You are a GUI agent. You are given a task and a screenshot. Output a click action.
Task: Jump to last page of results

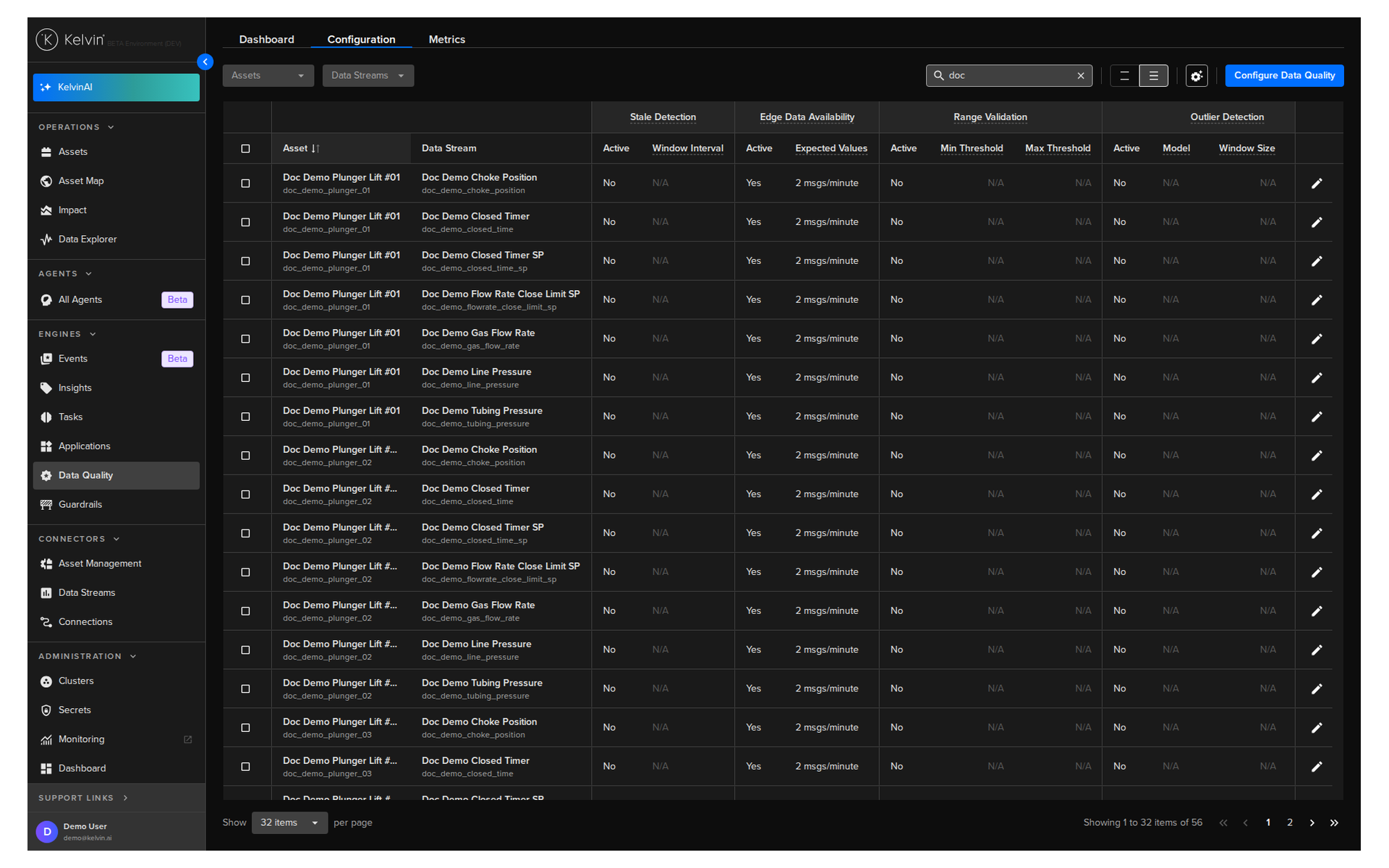point(1334,823)
